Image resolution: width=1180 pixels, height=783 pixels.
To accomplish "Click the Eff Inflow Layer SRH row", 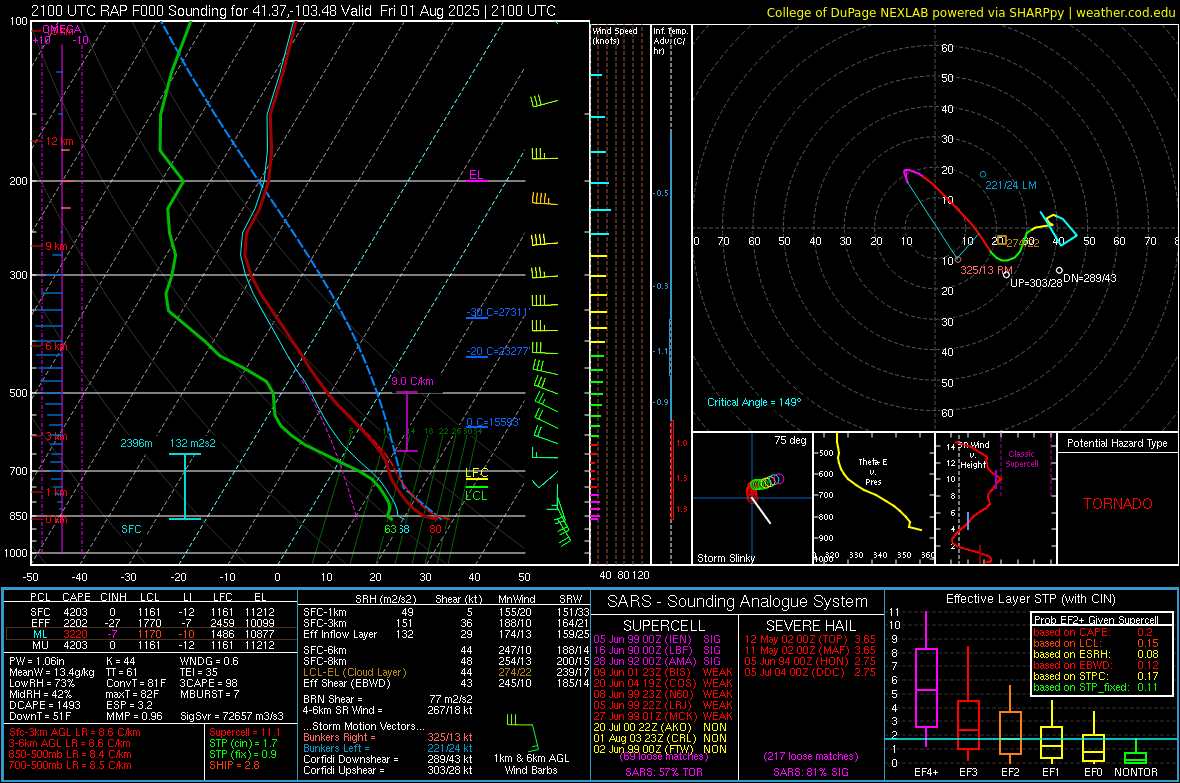I will click(444, 634).
